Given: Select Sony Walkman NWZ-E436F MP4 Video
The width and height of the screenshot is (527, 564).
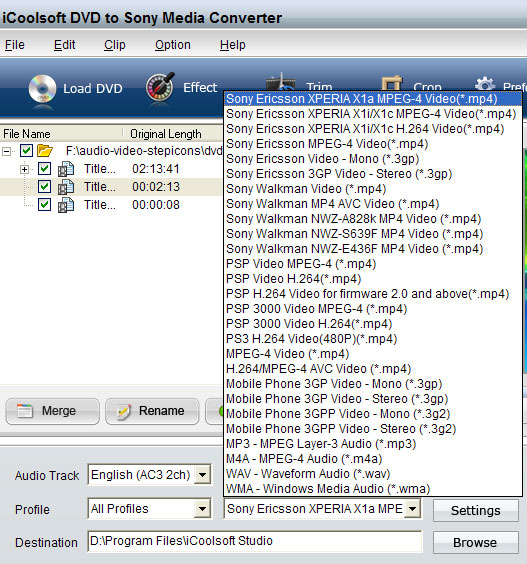Looking at the screenshot, I should coord(373,249).
